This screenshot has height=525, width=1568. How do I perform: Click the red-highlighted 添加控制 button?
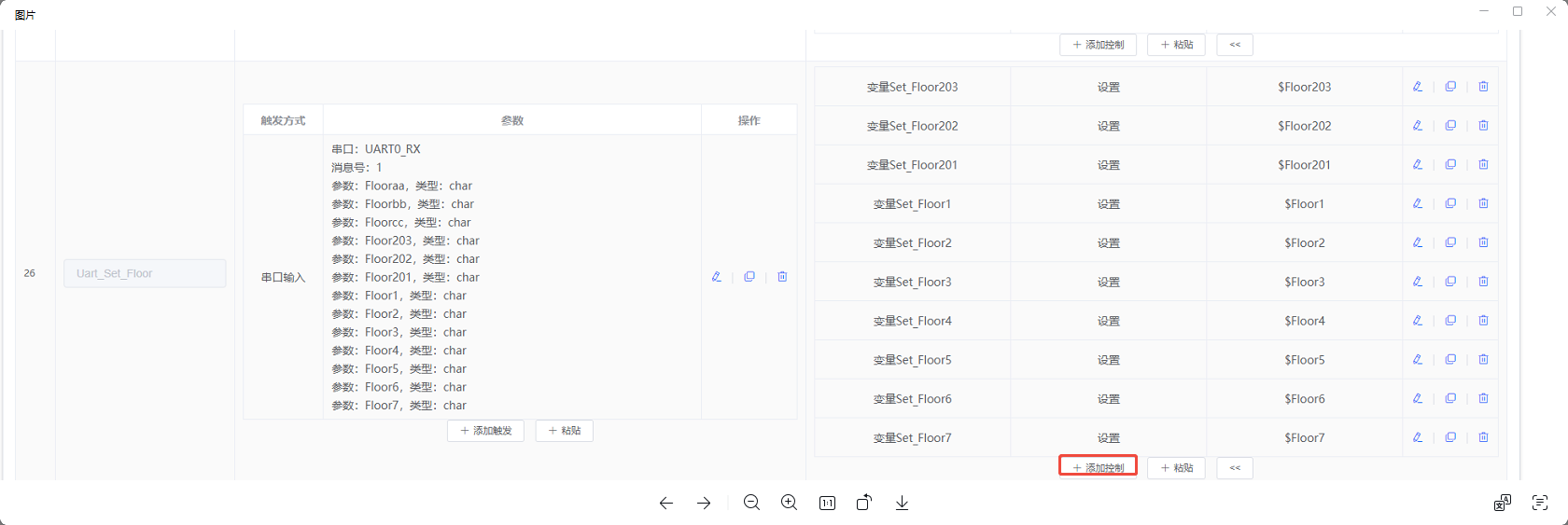click(1098, 467)
